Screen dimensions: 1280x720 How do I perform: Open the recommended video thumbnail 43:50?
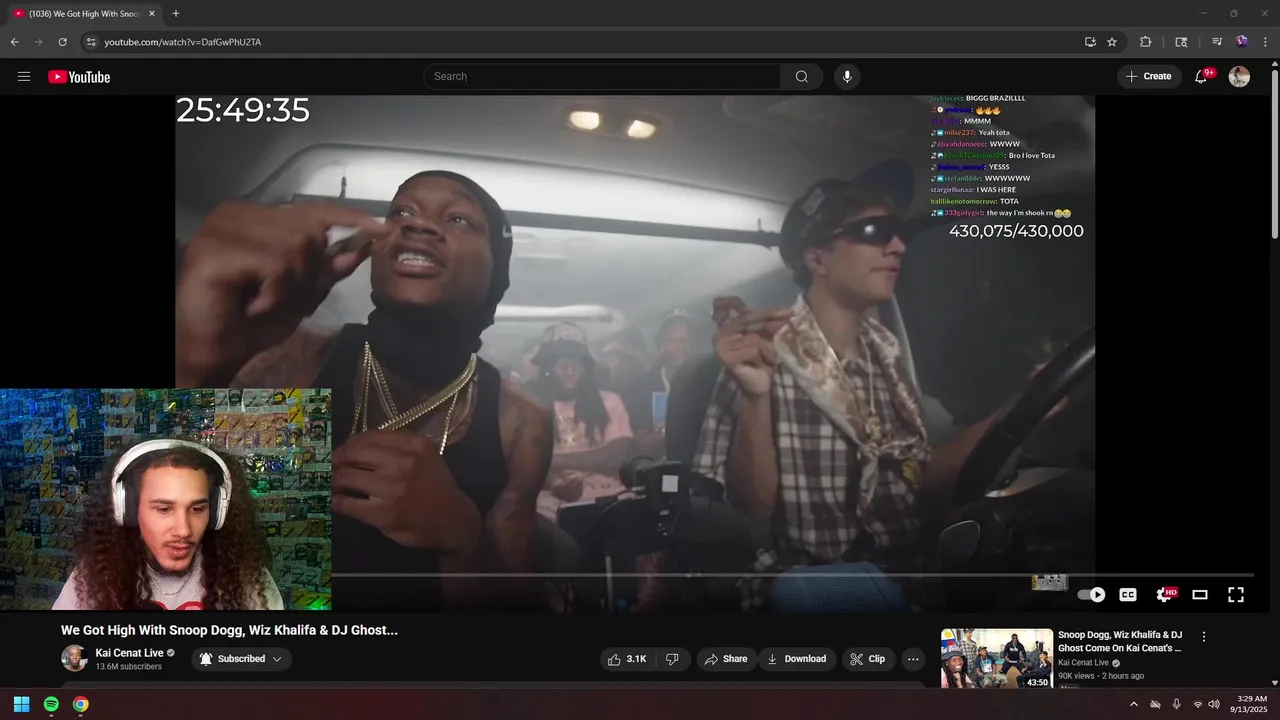click(x=997, y=658)
